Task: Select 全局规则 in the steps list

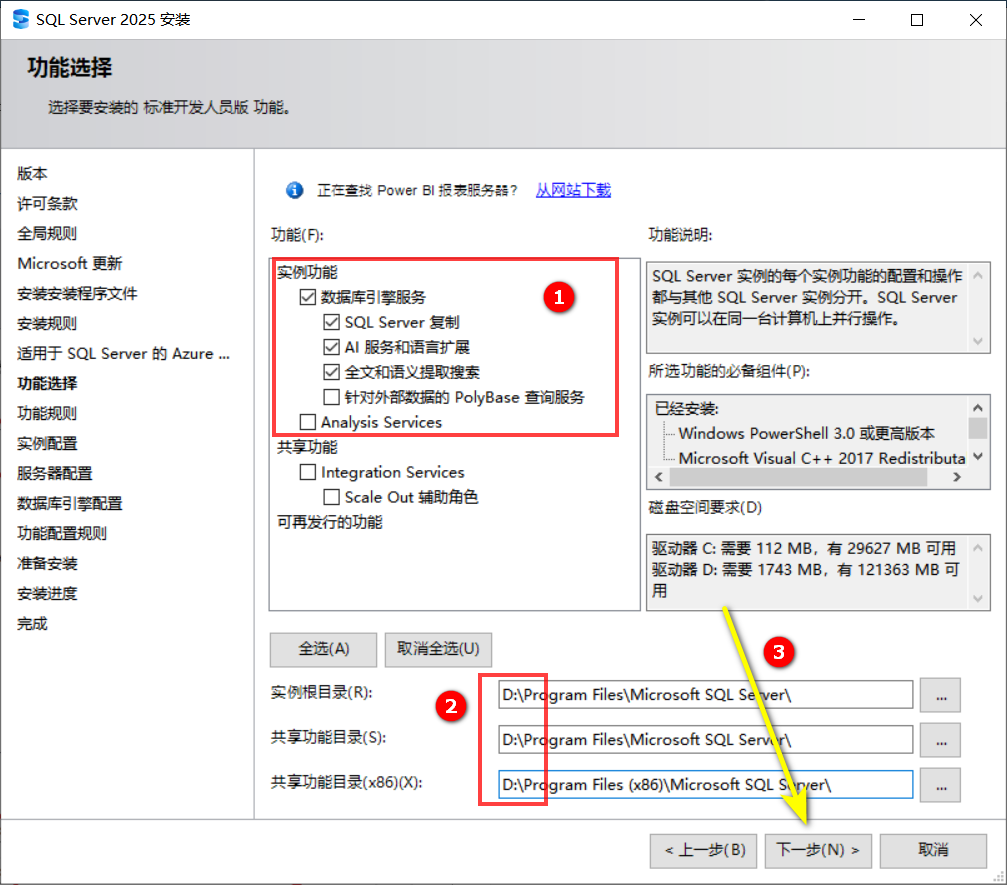Action: pyautogui.click(x=47, y=233)
